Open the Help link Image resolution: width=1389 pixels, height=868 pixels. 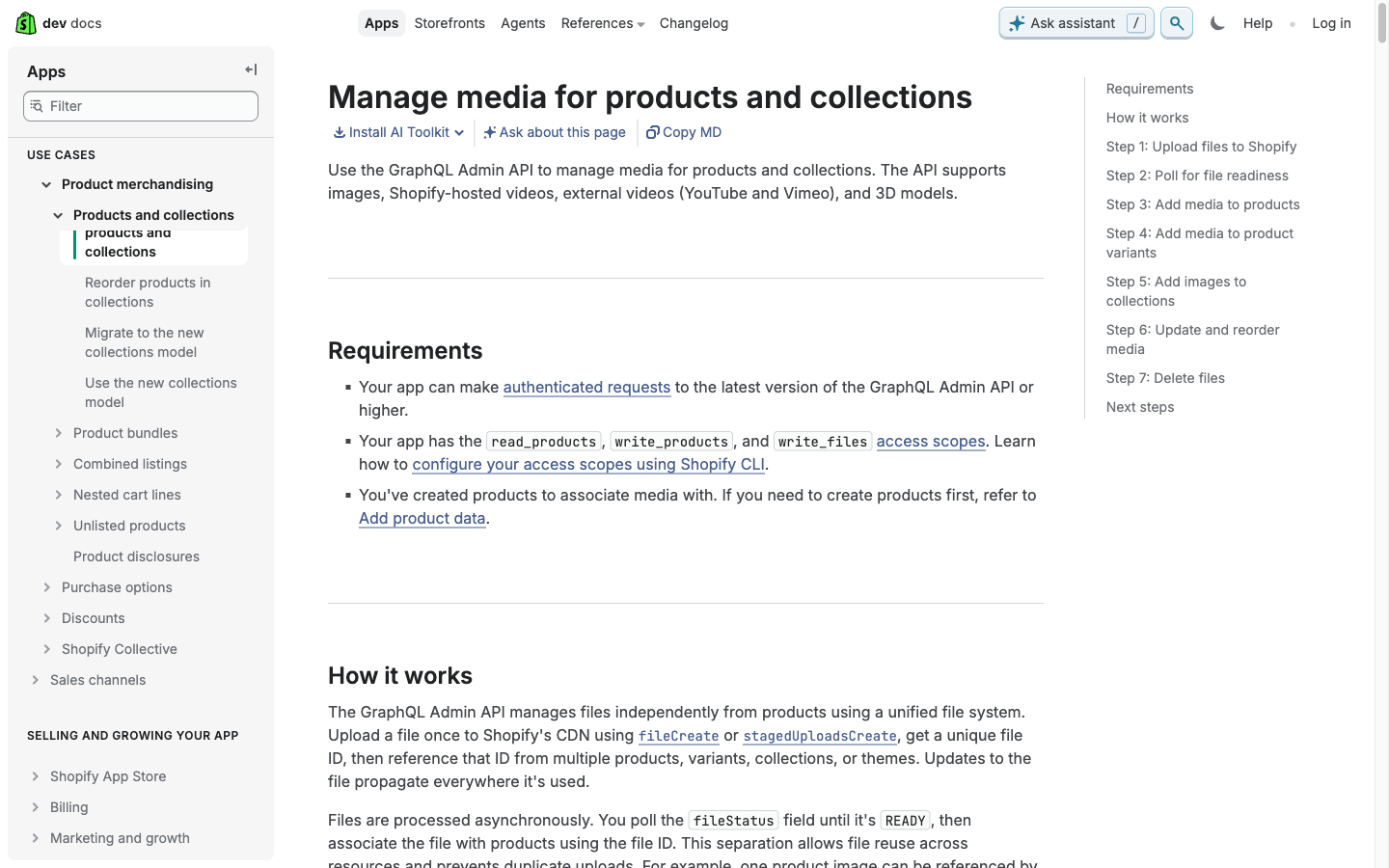pos(1257,23)
